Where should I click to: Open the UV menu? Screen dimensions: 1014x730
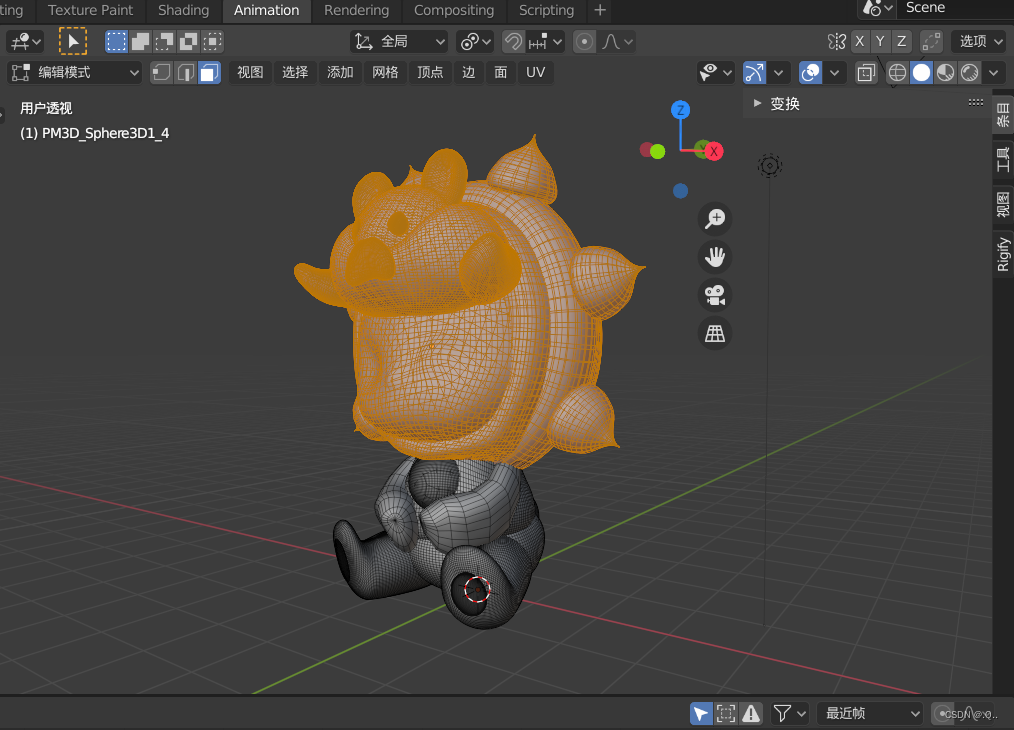pos(535,72)
